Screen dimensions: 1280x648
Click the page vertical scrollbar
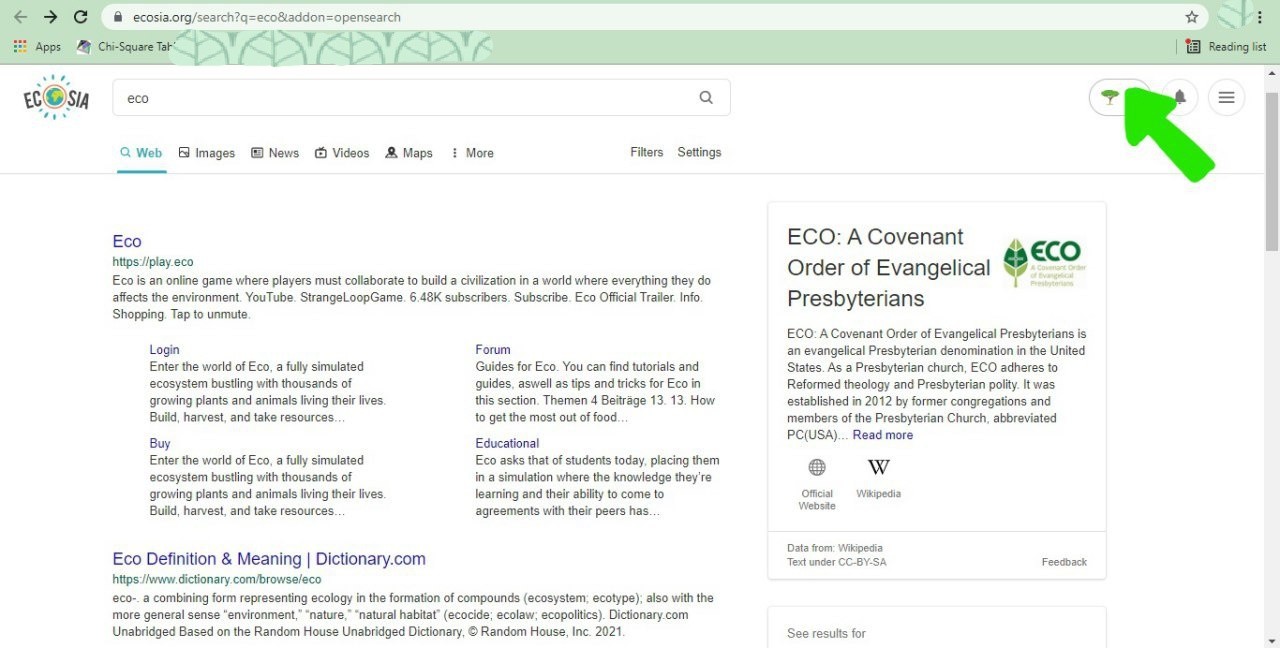[1272, 170]
